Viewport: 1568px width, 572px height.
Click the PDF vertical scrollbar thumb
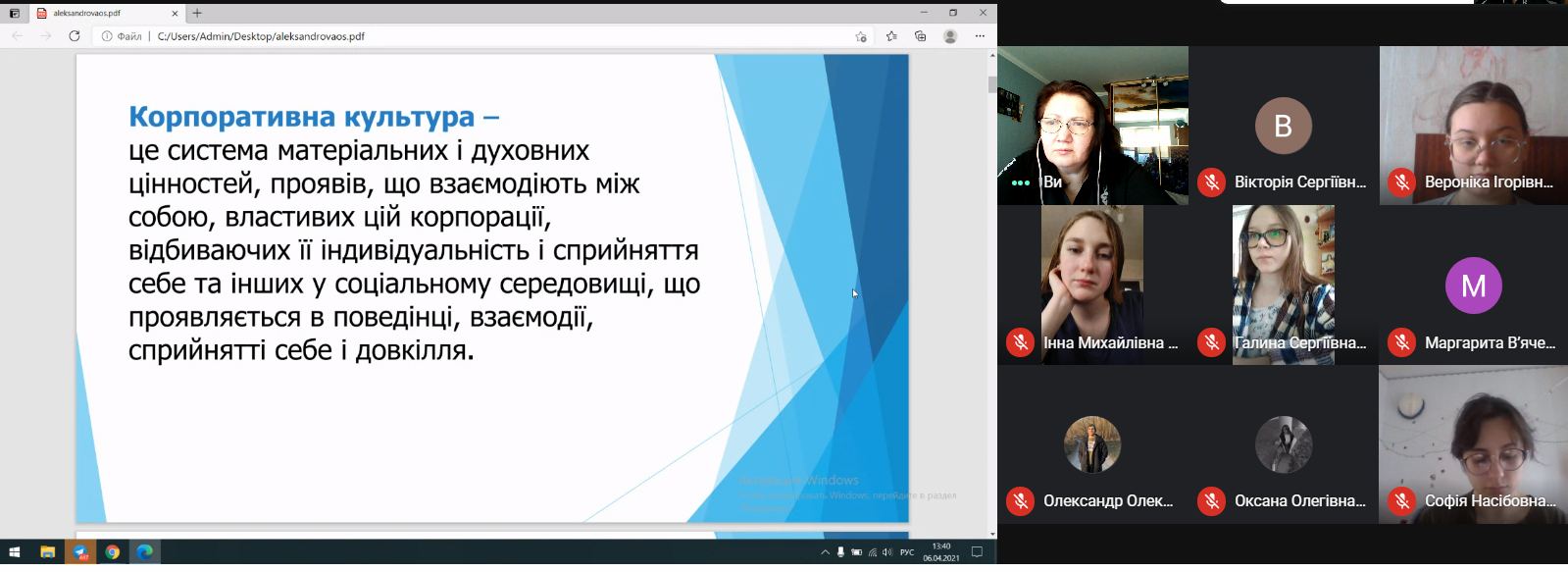click(x=992, y=83)
